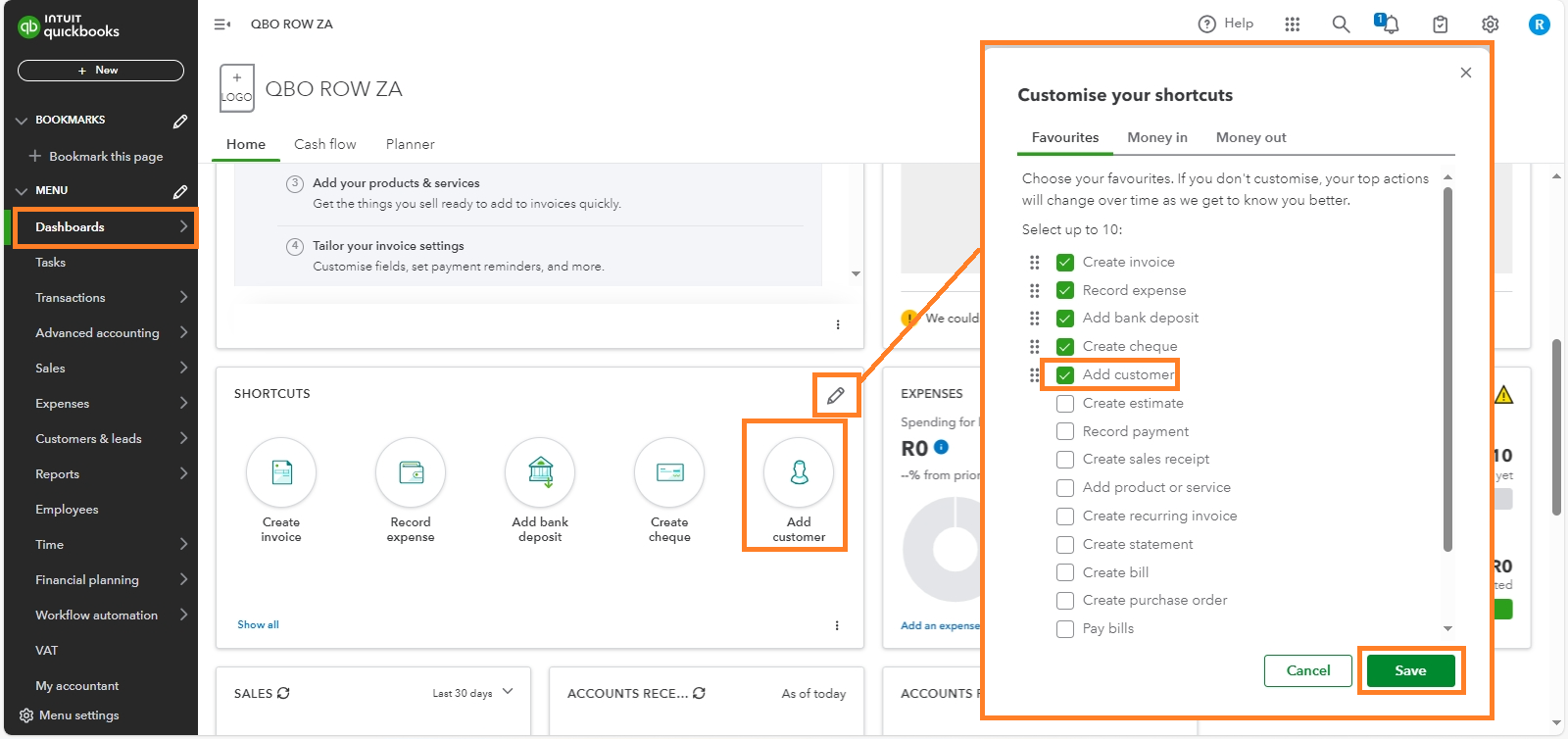Viewport: 1568px width, 739px height.
Task: Open the Last 30 days dropdown
Action: [x=473, y=693]
